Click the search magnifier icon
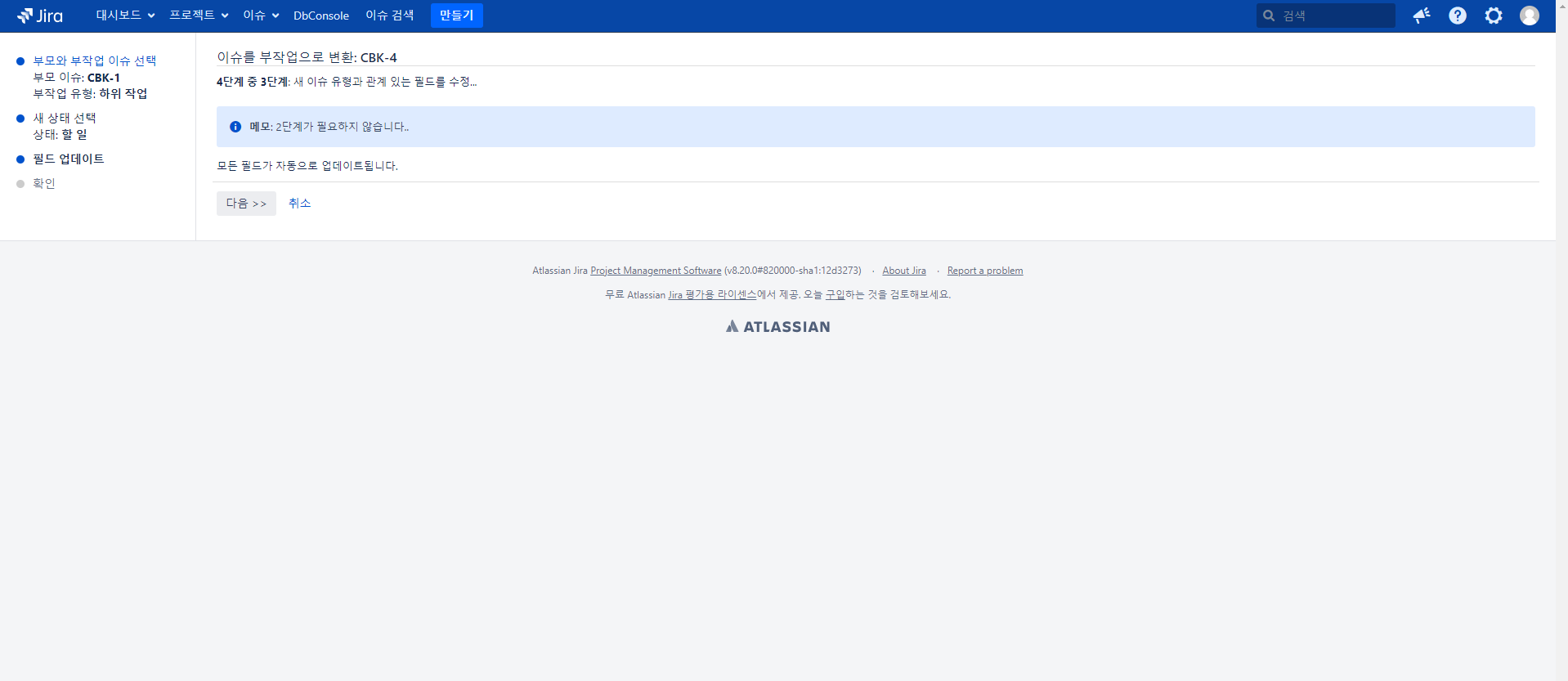The height and width of the screenshot is (681, 1568). (1269, 16)
